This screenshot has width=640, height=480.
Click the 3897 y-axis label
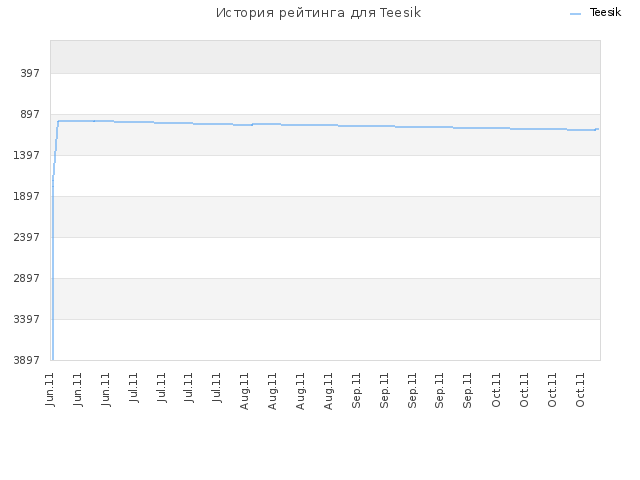click(27, 360)
